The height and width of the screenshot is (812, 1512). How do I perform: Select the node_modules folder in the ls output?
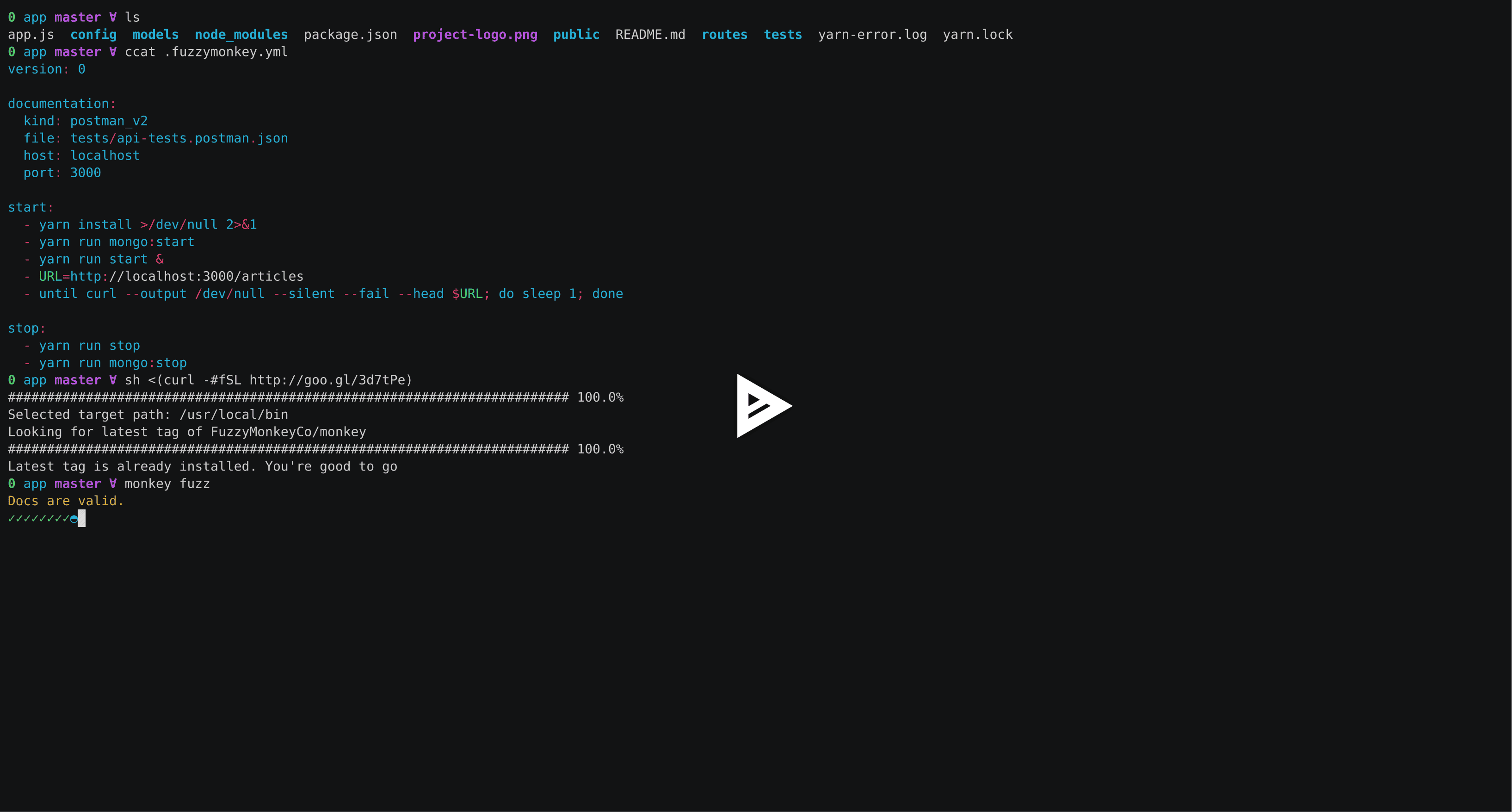(x=241, y=35)
